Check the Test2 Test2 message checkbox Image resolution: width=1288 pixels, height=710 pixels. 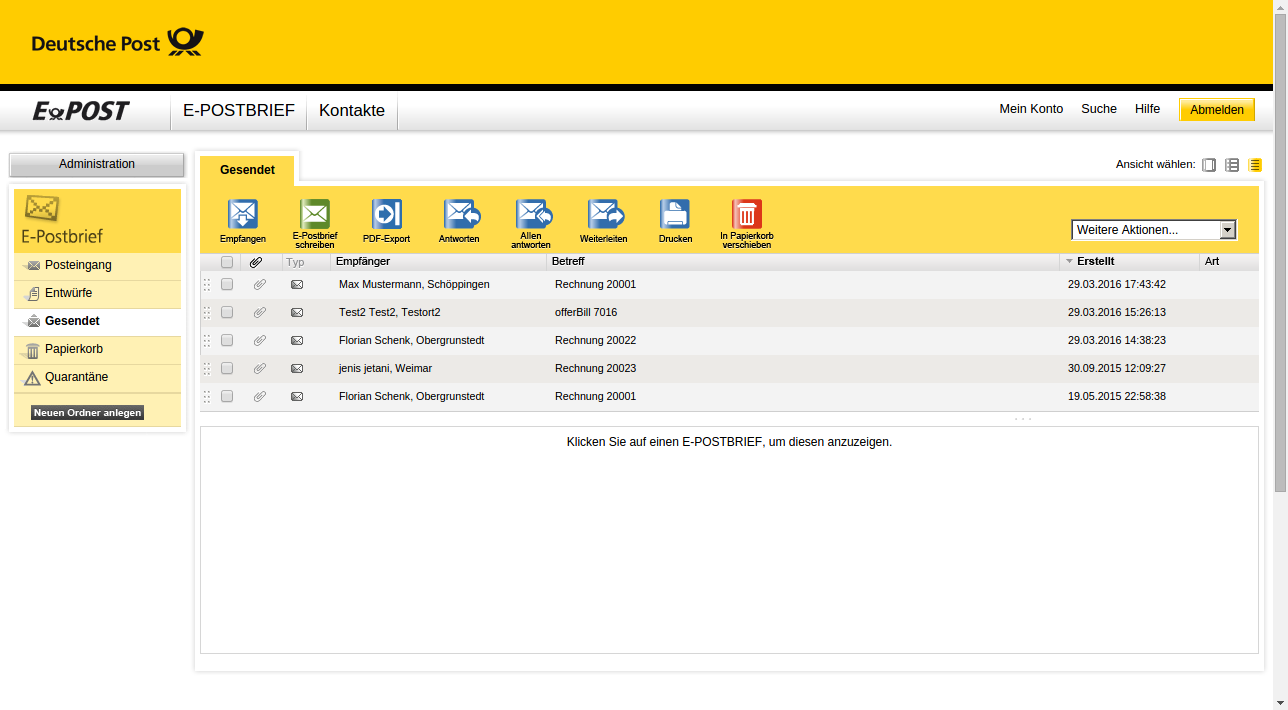(227, 312)
